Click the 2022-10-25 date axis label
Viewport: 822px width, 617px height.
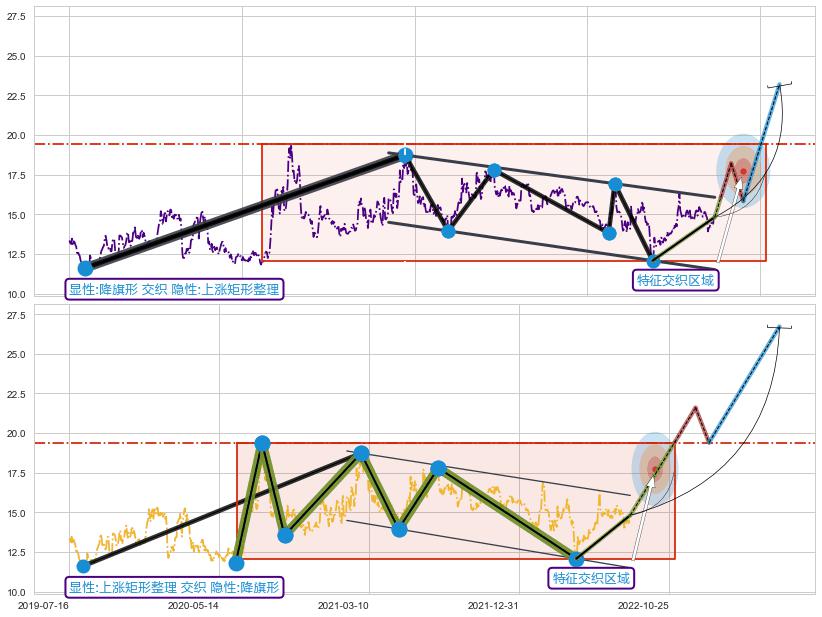click(x=643, y=605)
